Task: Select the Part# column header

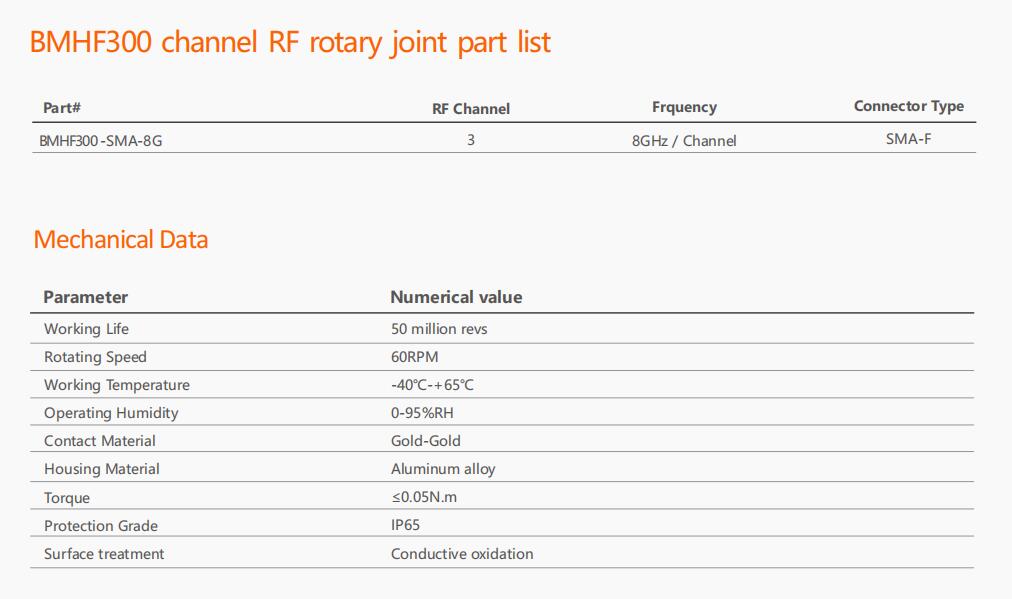Action: point(62,108)
